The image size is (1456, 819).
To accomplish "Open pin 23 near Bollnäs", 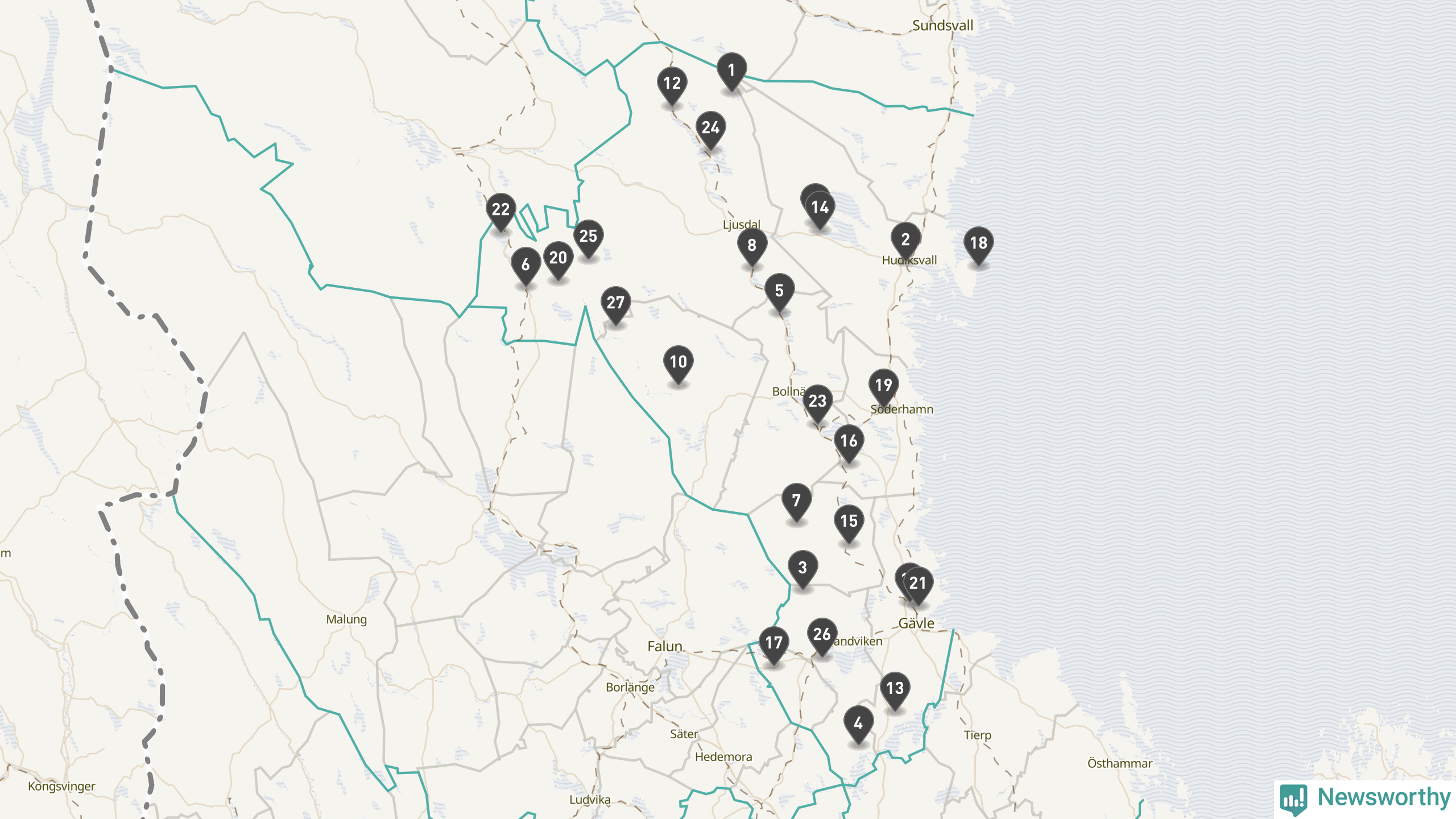I will 817,402.
